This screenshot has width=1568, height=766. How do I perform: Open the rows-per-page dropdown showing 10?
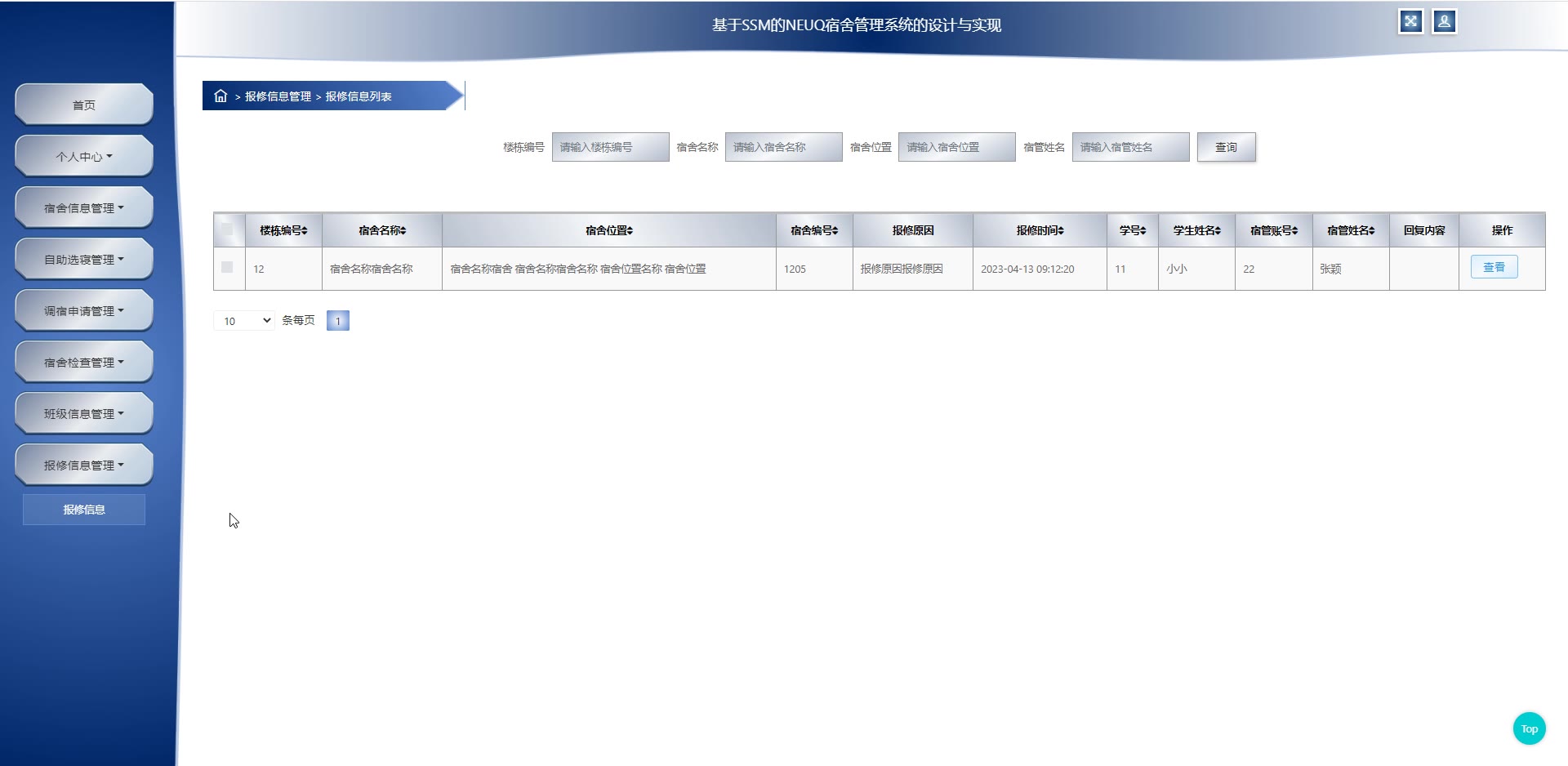[x=244, y=321]
